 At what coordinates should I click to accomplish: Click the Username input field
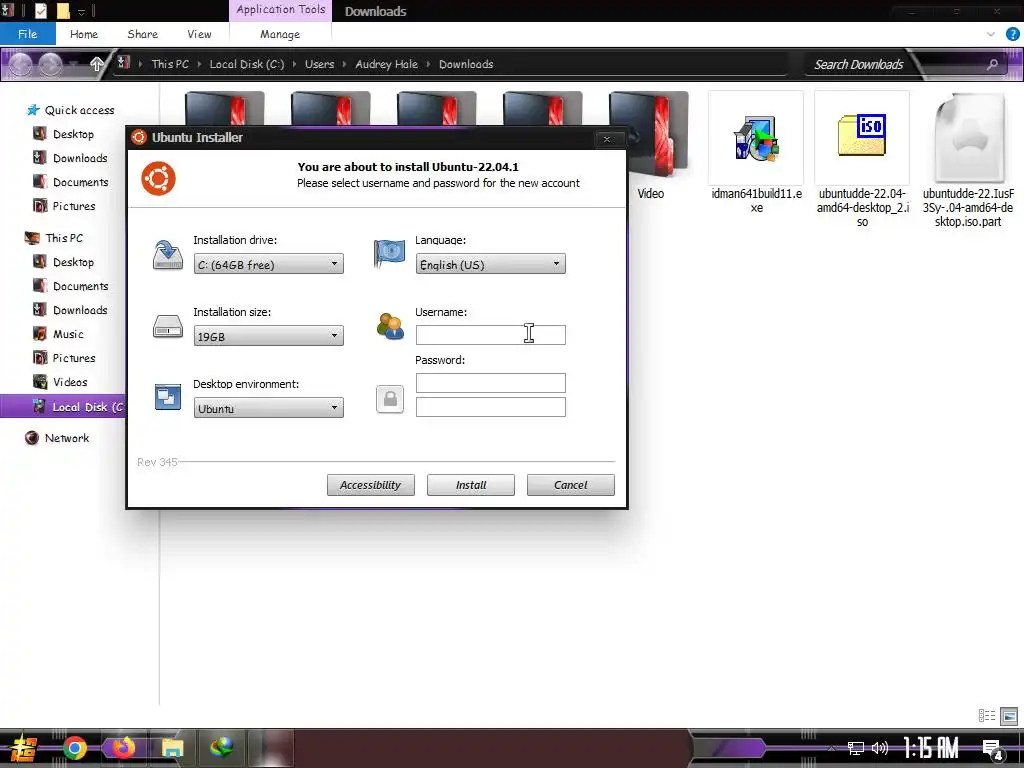tap(490, 334)
